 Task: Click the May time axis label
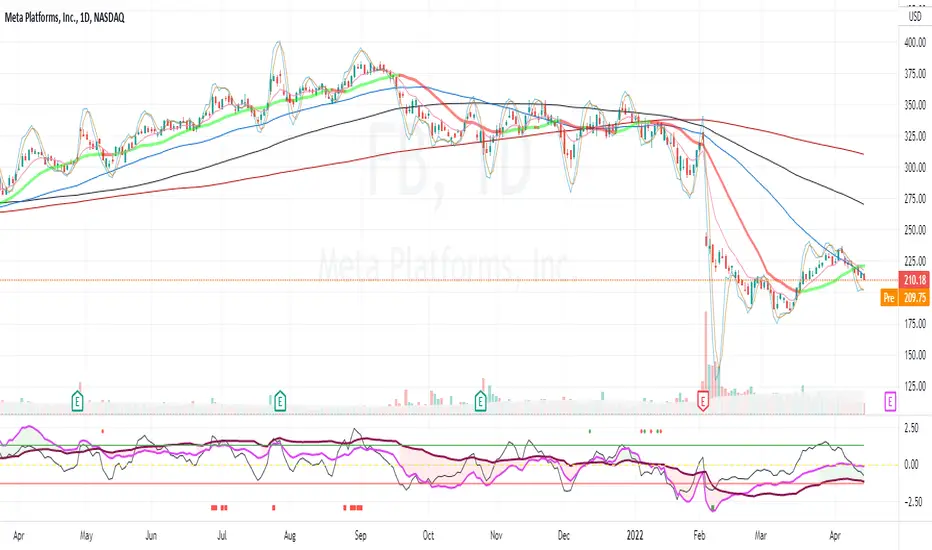tap(86, 536)
